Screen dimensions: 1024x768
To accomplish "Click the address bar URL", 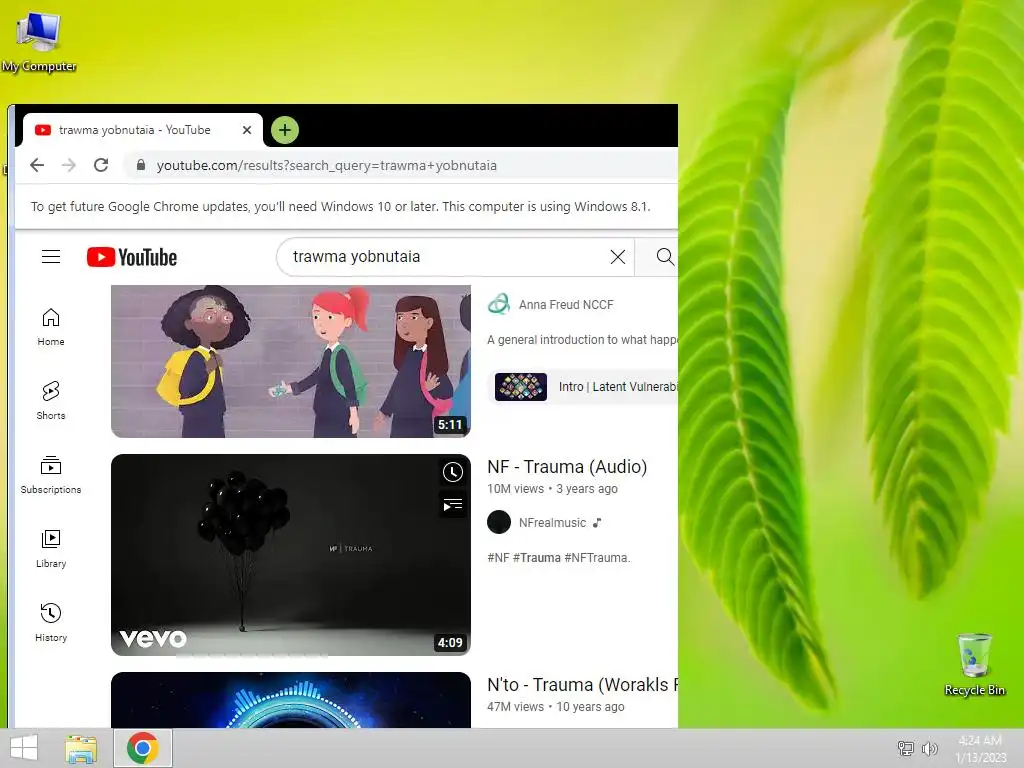I will pos(327,165).
